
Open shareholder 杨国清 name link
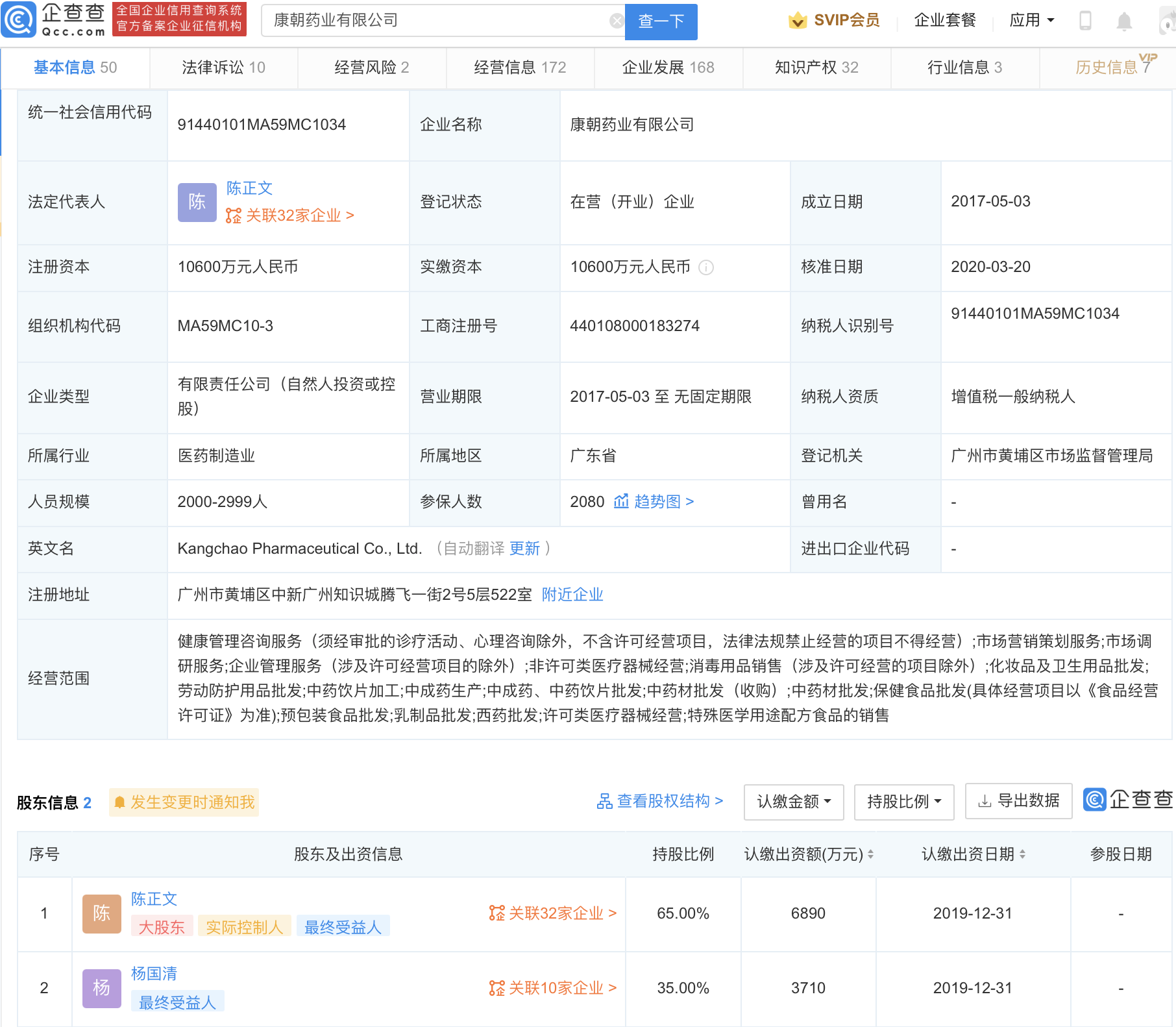[154, 974]
